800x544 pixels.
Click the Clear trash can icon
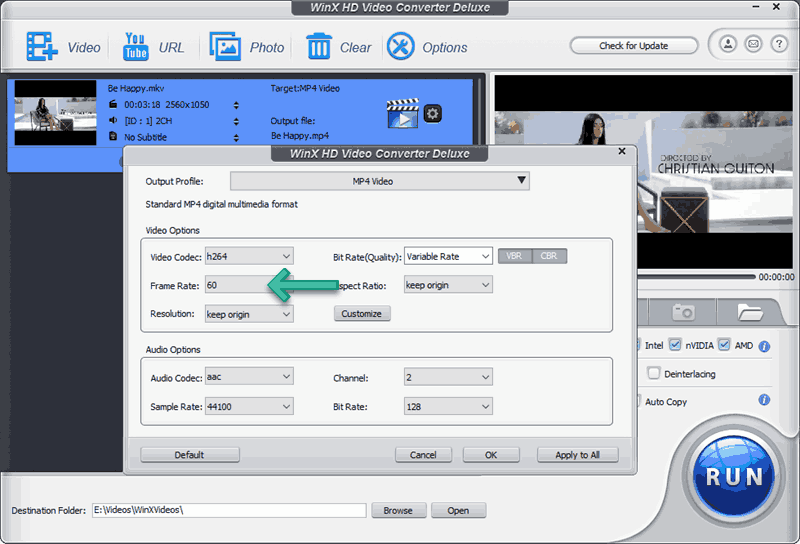point(319,46)
